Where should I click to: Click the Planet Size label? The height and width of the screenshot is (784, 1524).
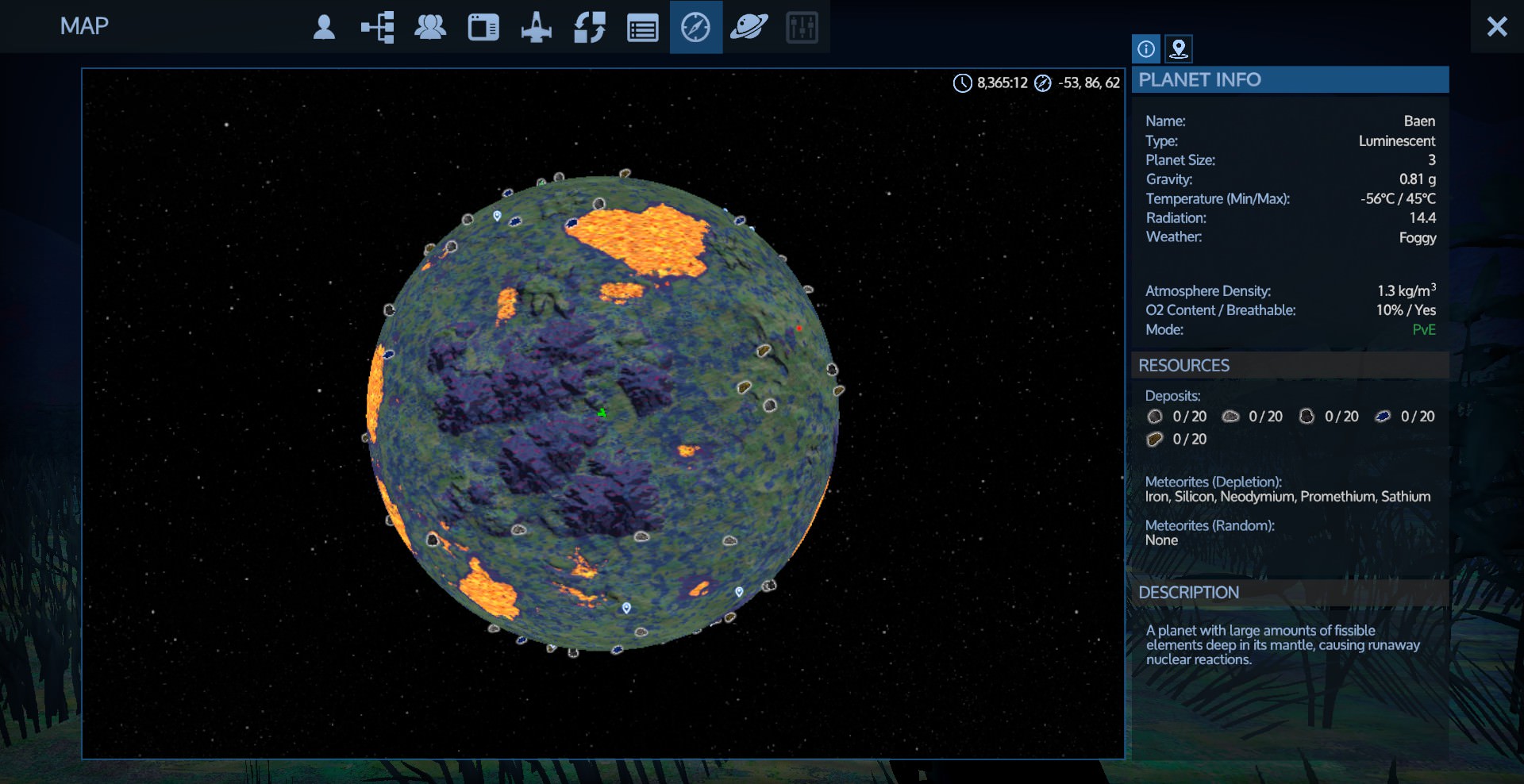(x=1180, y=160)
